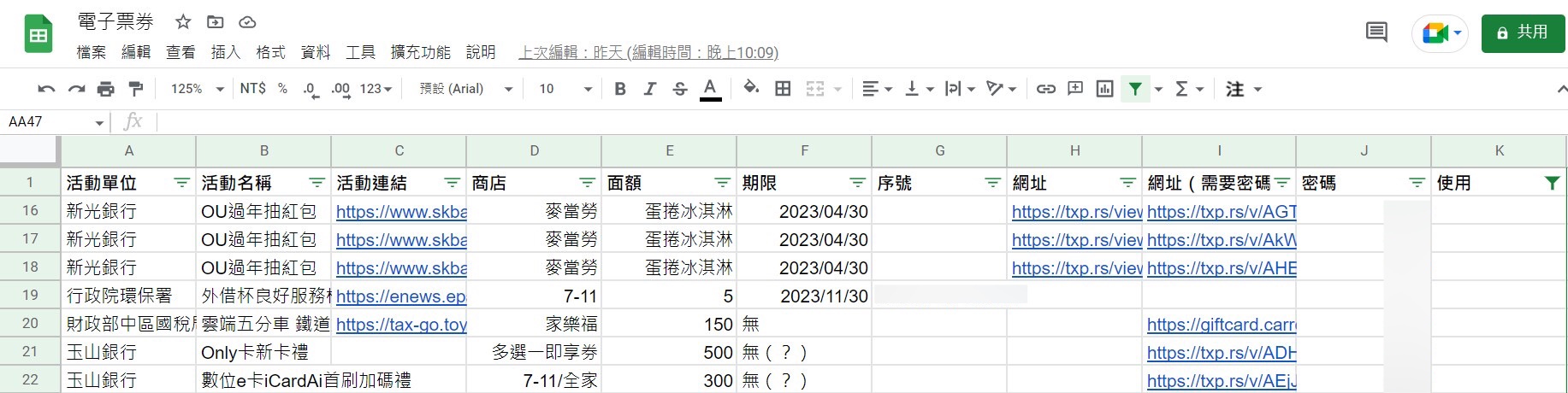
Task: Open filter views dropdown arrow
Action: [1158, 89]
